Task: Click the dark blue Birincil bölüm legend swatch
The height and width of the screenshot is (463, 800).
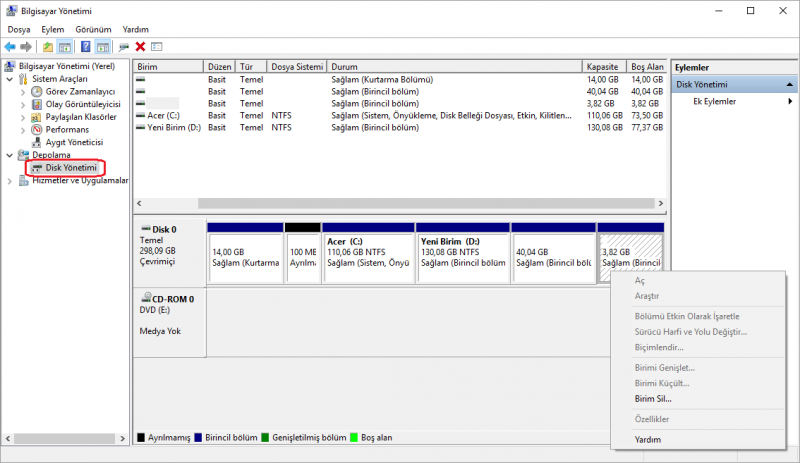Action: pos(198,437)
